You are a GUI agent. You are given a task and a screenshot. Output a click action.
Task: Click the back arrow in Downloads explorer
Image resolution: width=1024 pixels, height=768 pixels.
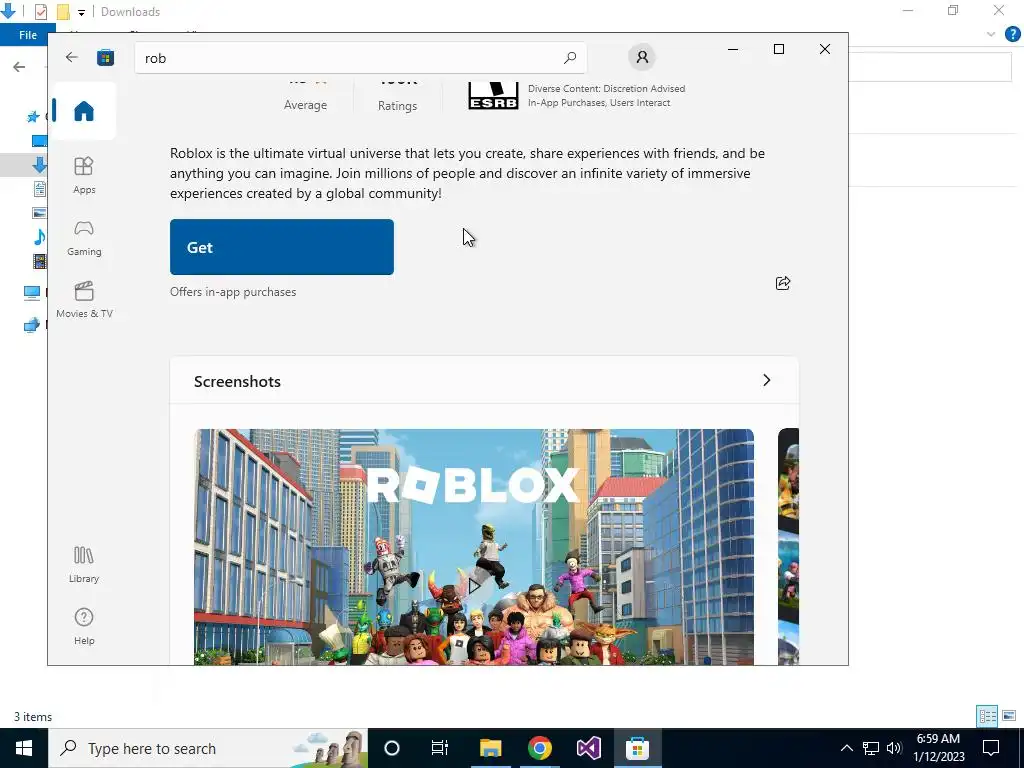[19, 67]
